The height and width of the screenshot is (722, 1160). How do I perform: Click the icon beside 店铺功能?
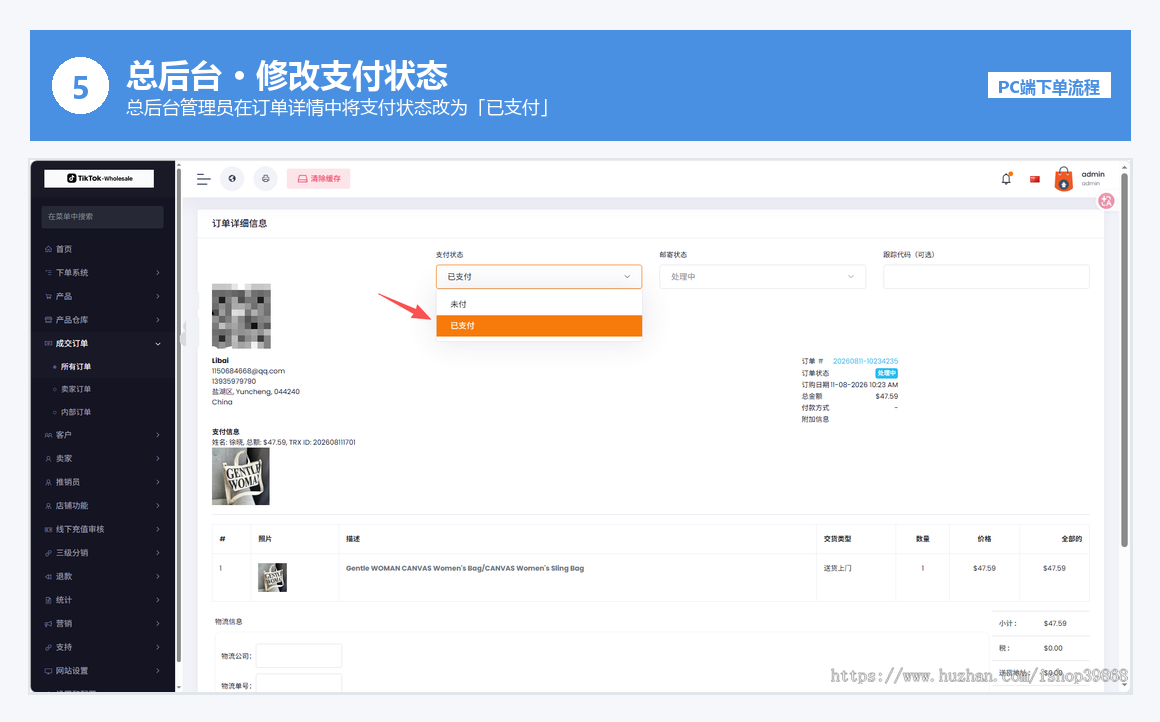(48, 506)
